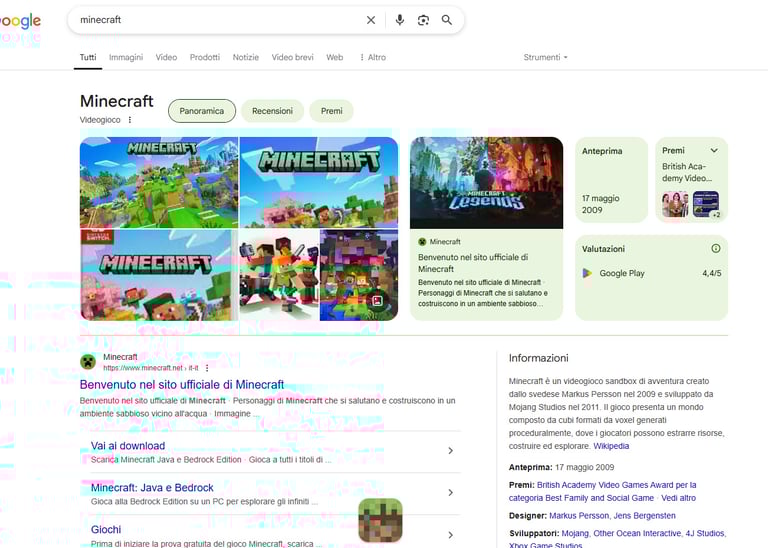Select the Recensioni chip
Screen dimensions: 768x548
272,111
